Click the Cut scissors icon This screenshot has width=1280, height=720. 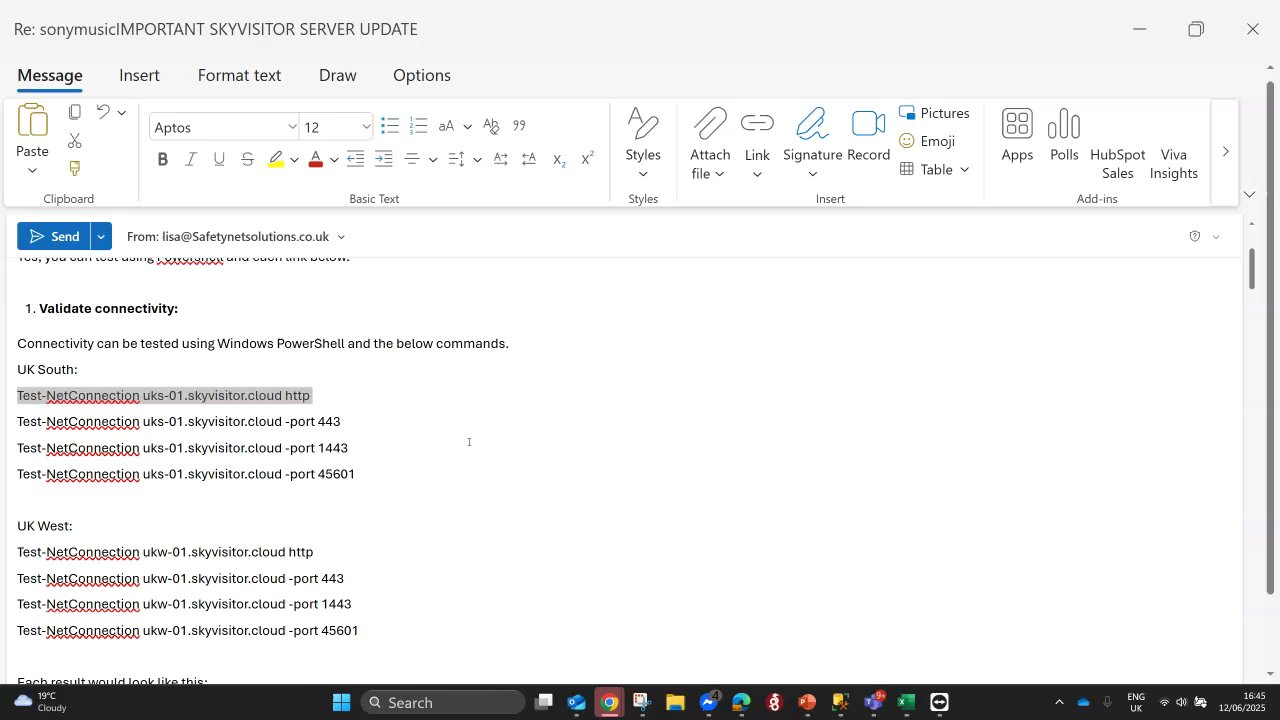point(75,140)
